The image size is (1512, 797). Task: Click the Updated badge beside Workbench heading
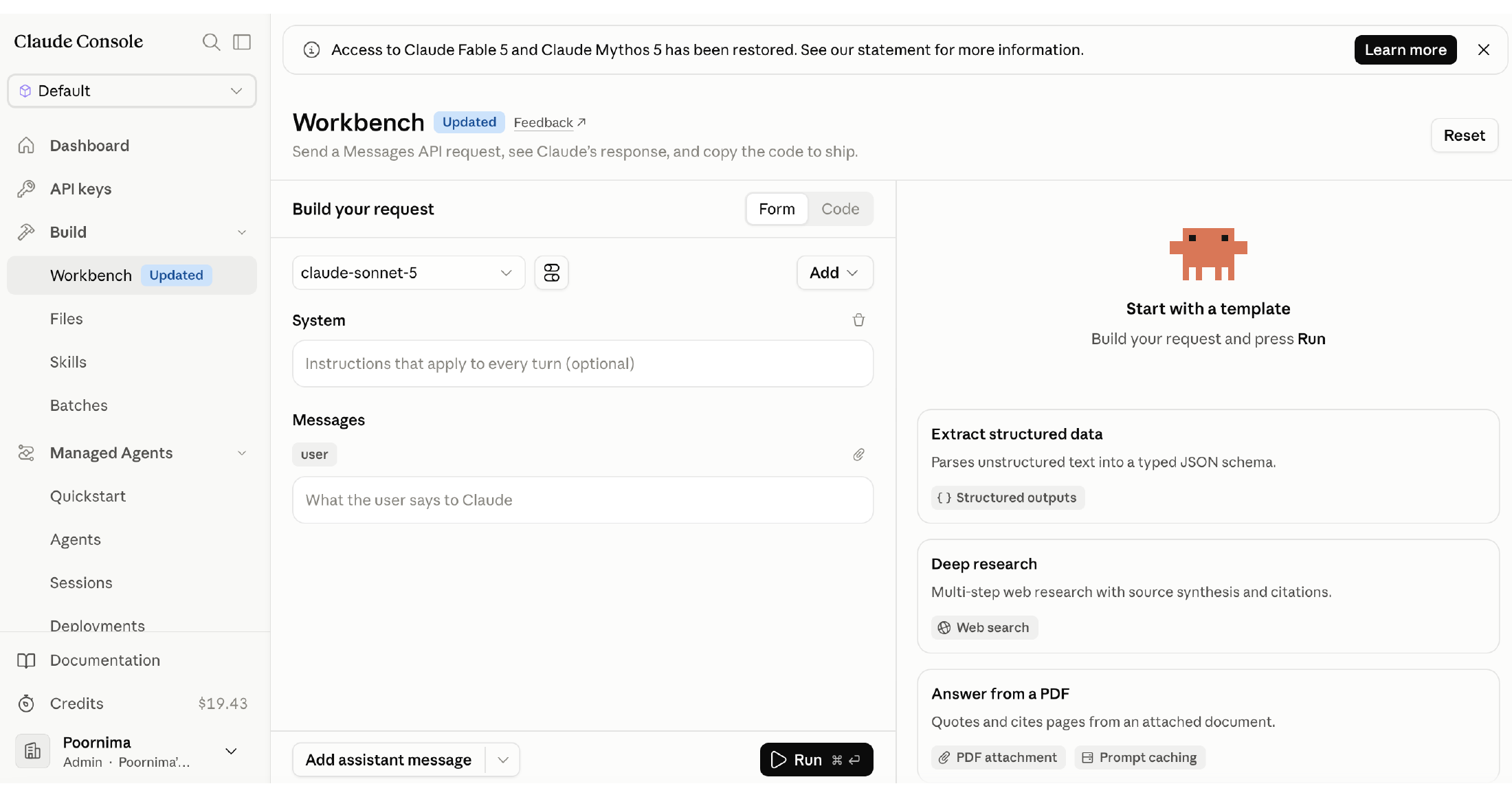tap(469, 122)
